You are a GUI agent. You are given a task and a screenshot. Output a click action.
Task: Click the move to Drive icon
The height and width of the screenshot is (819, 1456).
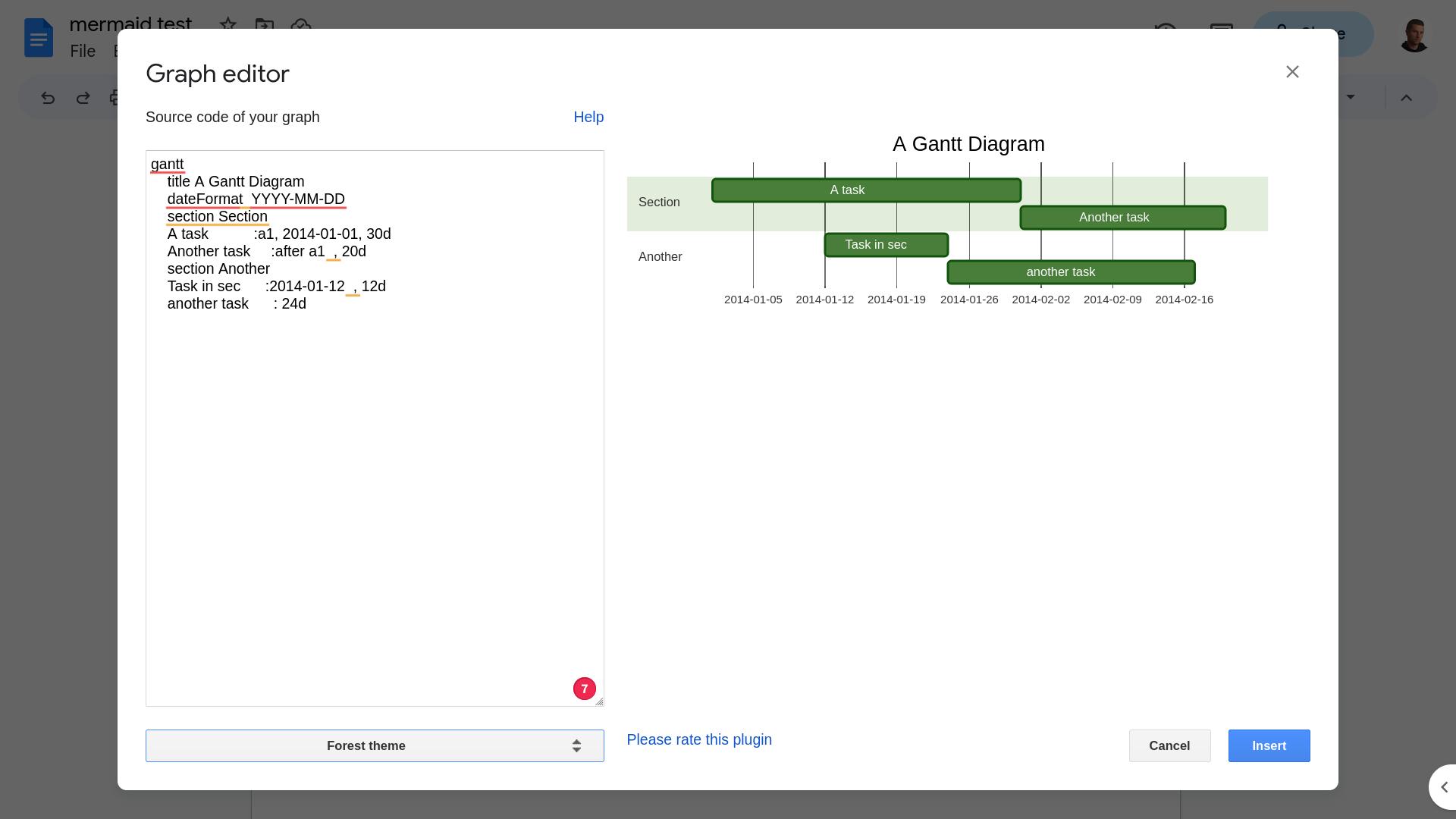click(264, 25)
